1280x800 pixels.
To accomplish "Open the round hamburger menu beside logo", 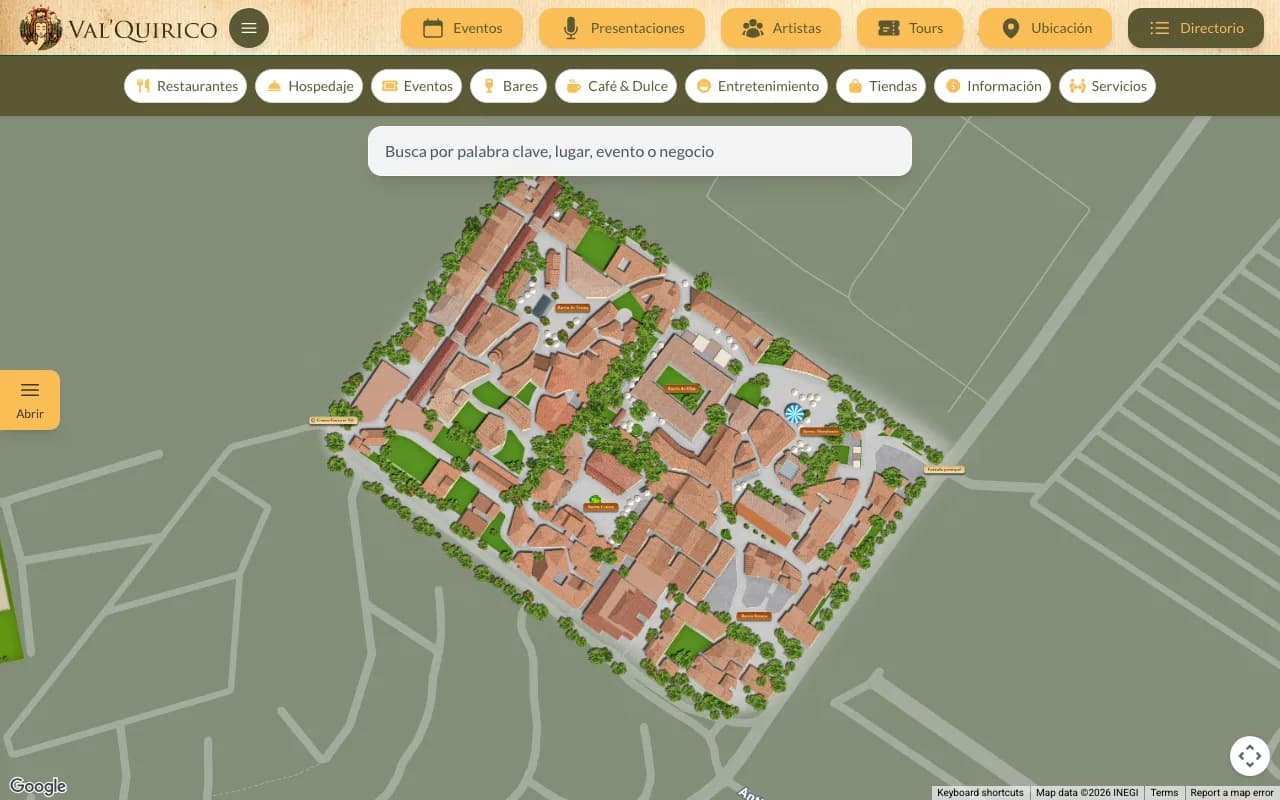I will (x=249, y=28).
